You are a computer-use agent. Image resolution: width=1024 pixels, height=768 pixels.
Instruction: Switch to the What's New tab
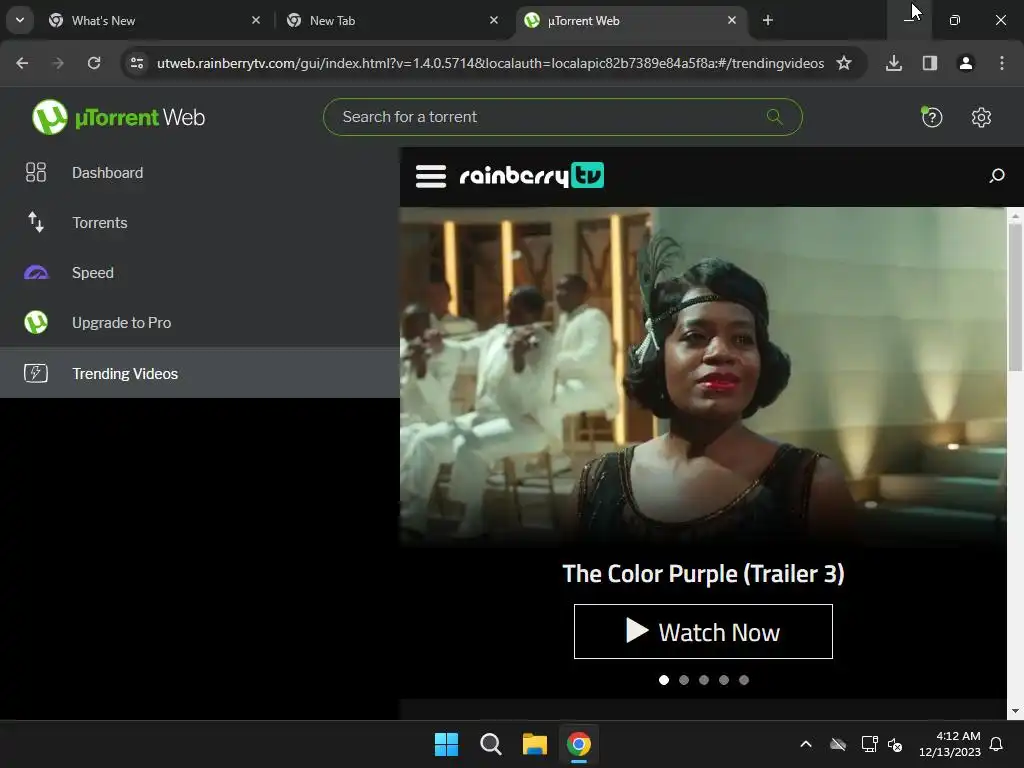(155, 21)
